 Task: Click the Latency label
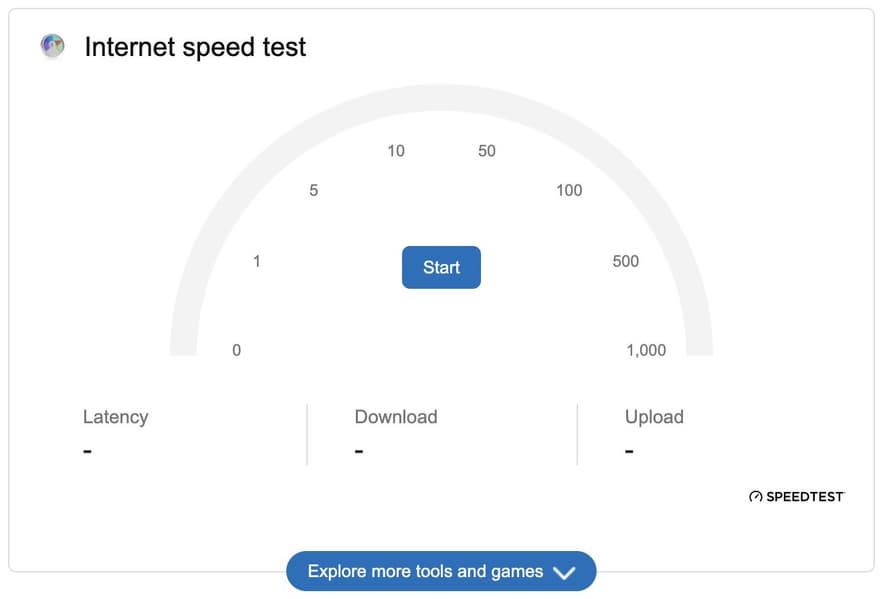point(116,417)
